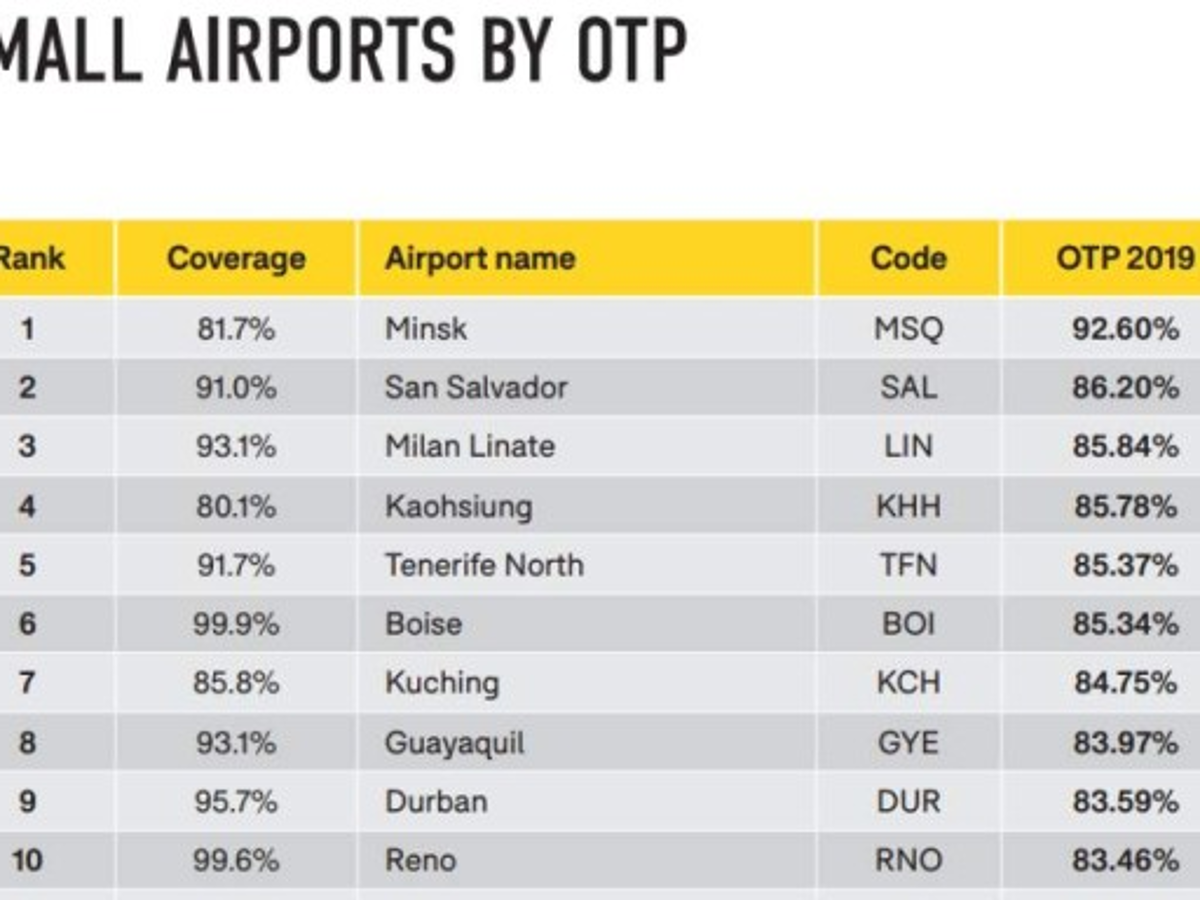The image size is (1200, 900).
Task: Click the Kaohsiung airport name
Action: tap(459, 507)
